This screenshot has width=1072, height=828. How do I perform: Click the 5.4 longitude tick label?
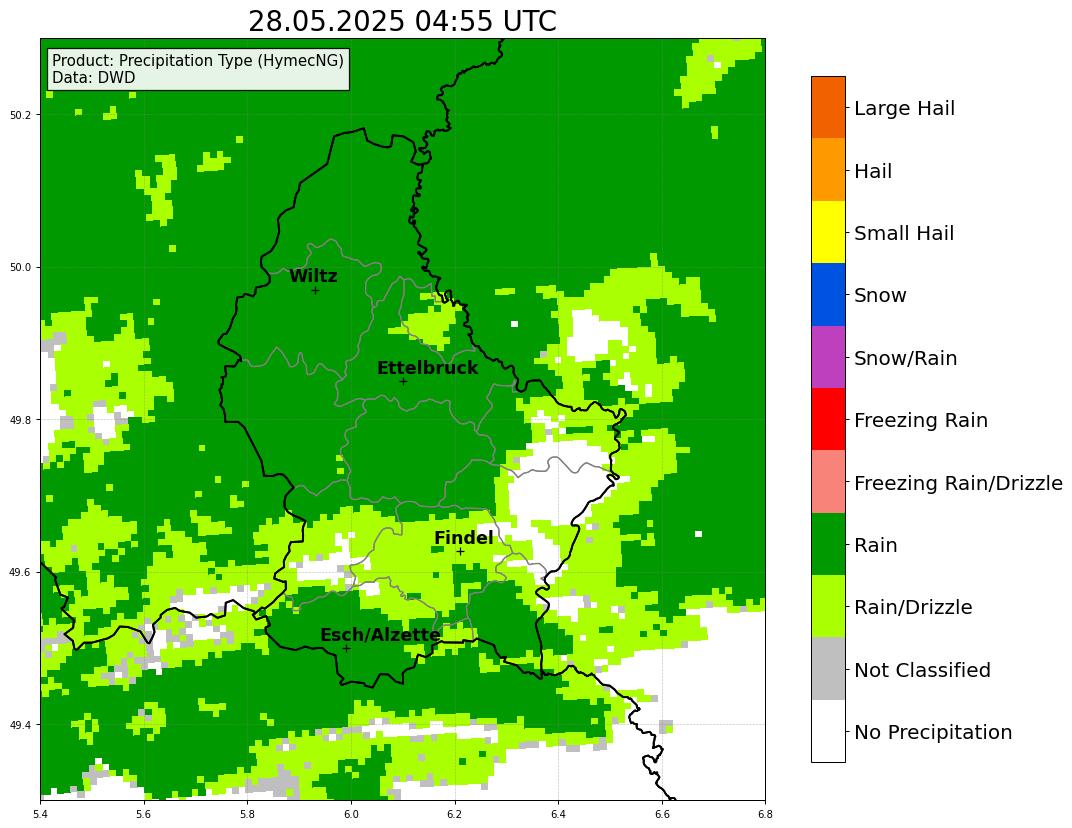pos(41,814)
